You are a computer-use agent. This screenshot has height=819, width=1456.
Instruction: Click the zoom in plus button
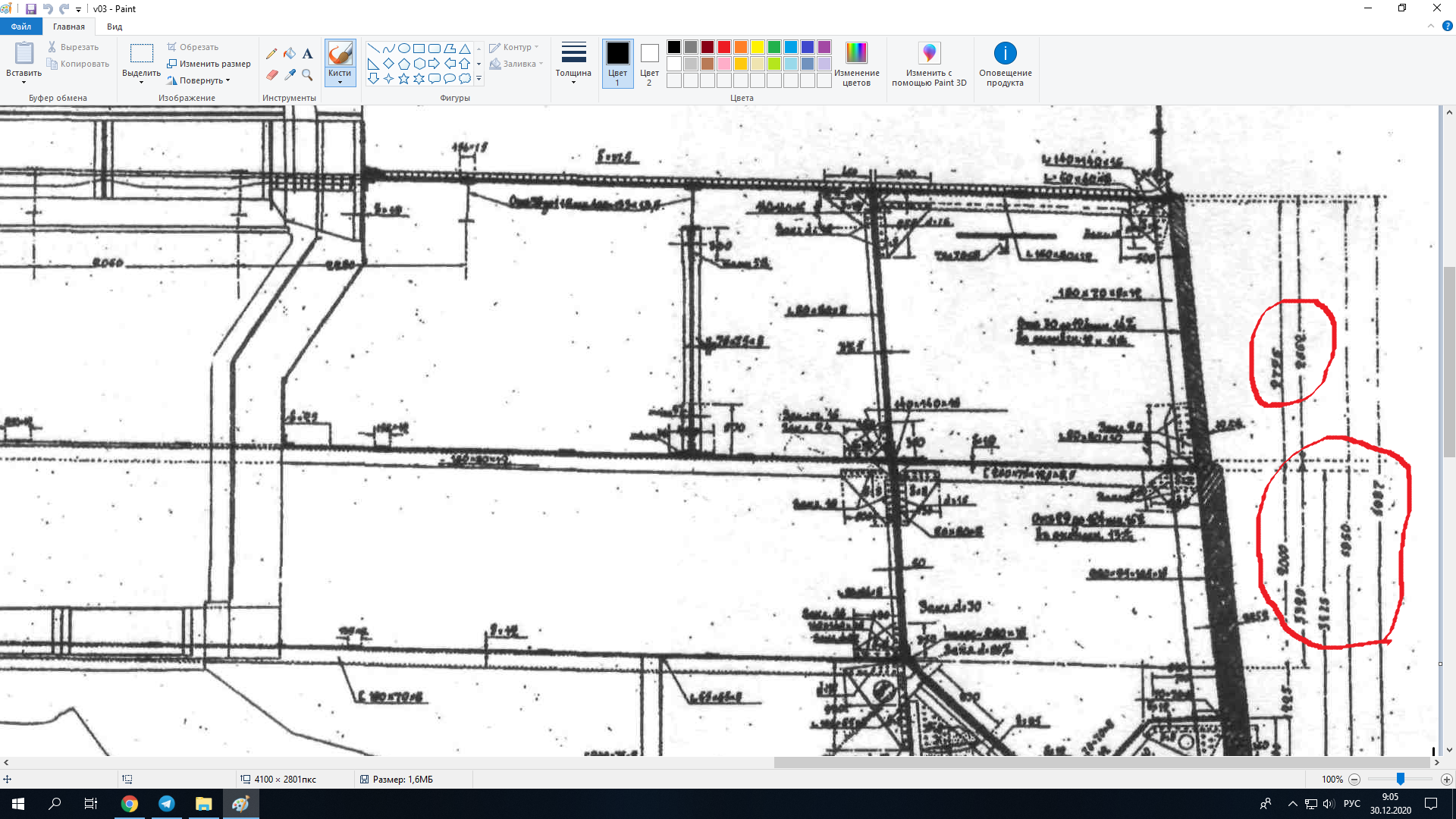coord(1446,779)
